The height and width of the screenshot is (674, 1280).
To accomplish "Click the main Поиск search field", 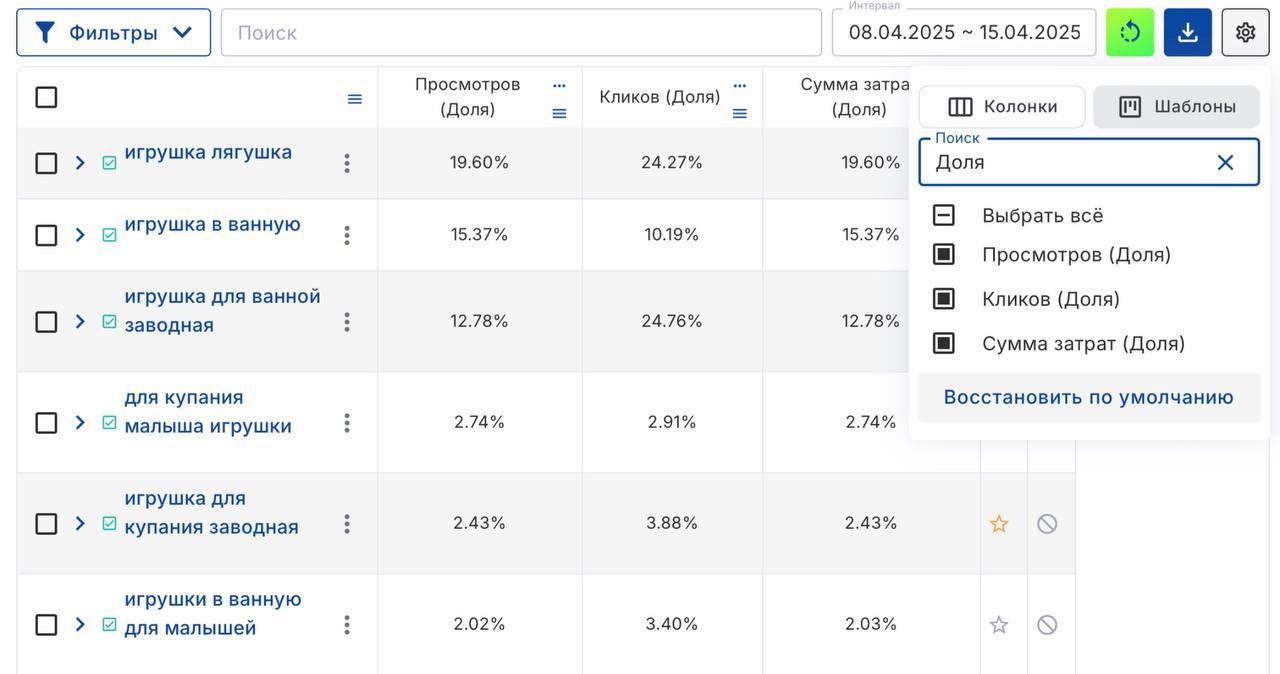I will point(520,33).
